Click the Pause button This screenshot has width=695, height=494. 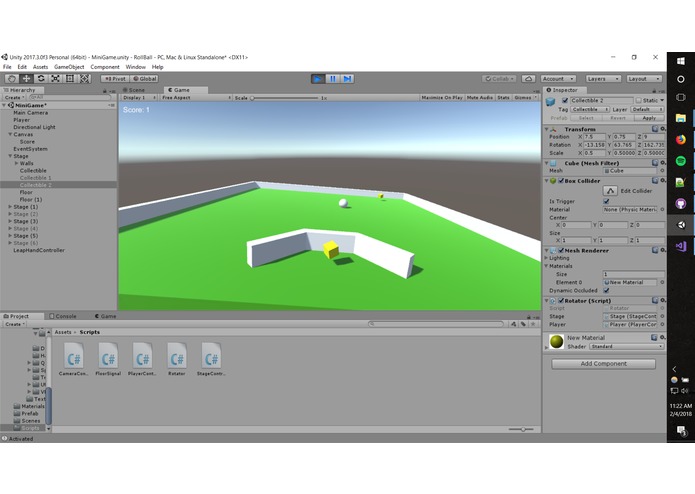(x=332, y=79)
